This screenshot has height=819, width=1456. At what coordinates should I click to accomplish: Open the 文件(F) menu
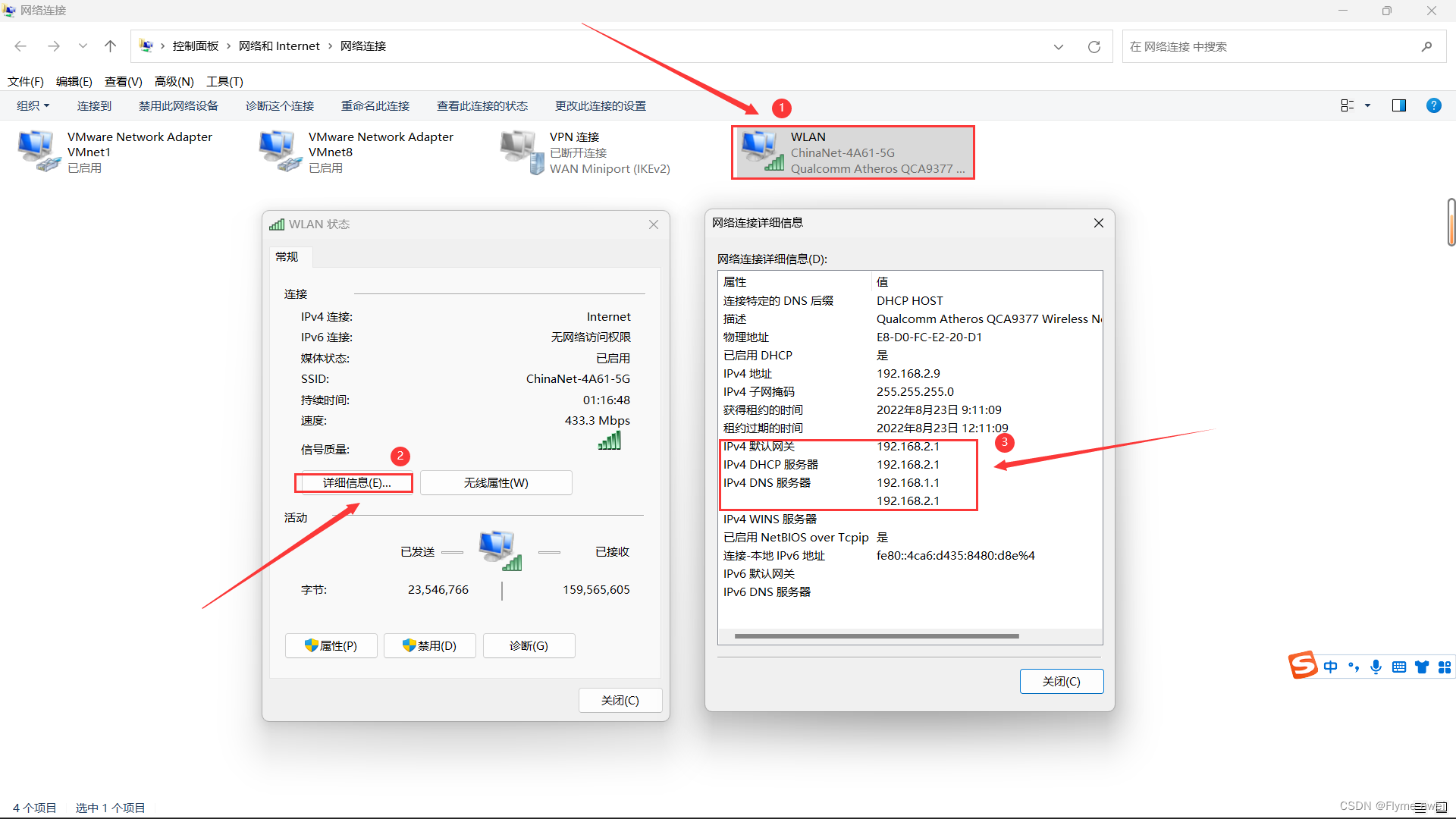tap(26, 81)
